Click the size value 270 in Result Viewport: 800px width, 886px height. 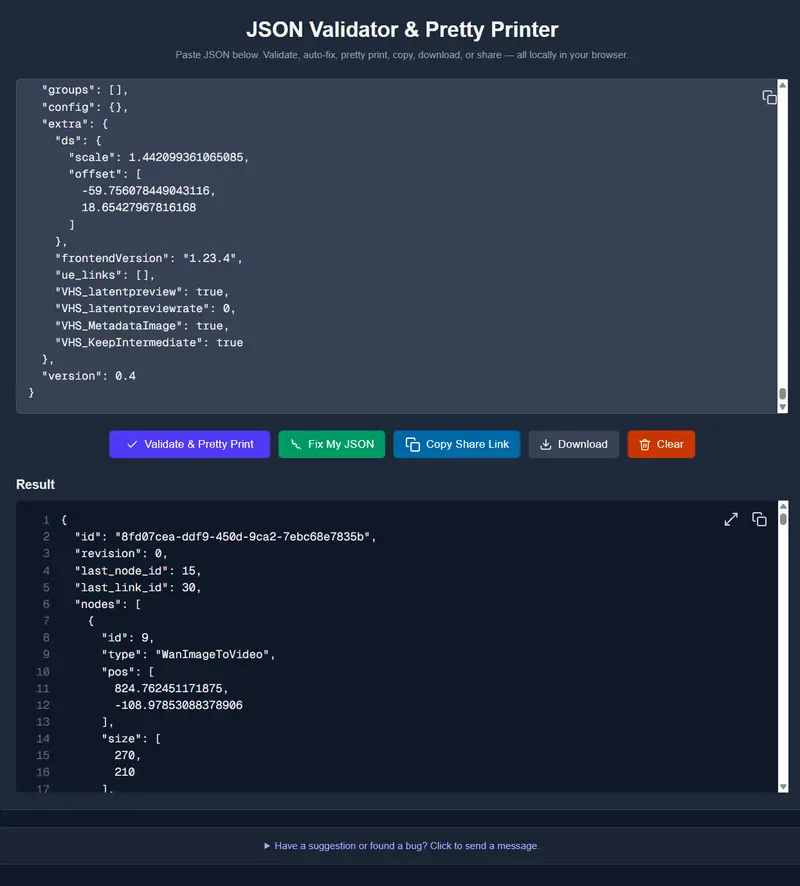click(127, 755)
